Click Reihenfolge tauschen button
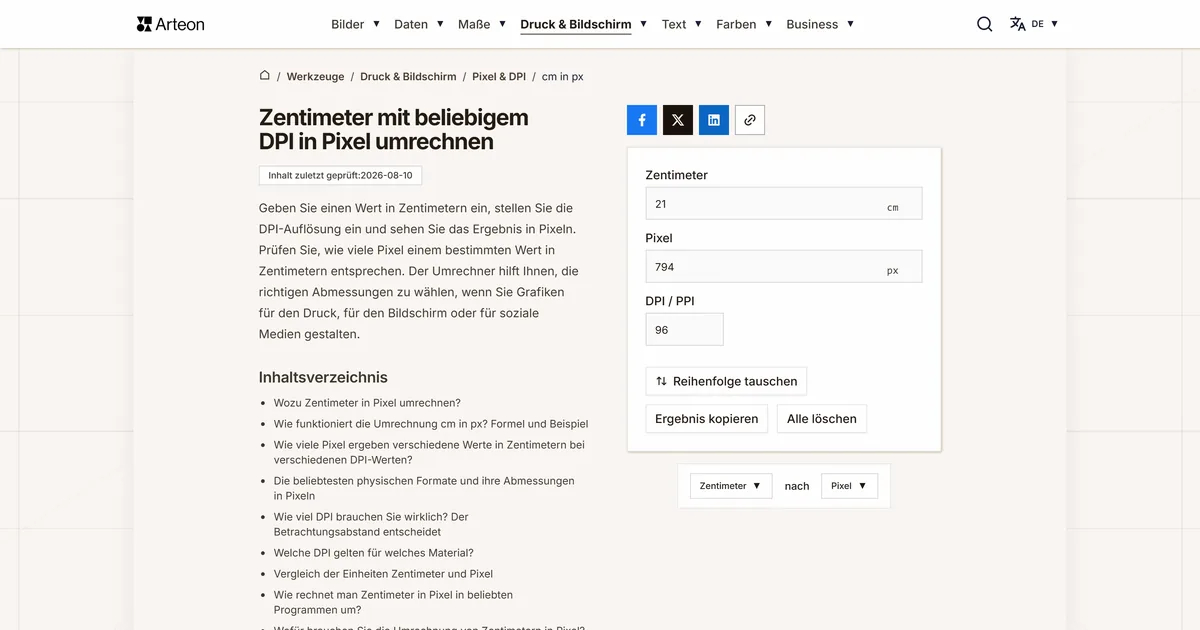The height and width of the screenshot is (630, 1200). pyautogui.click(x=726, y=381)
